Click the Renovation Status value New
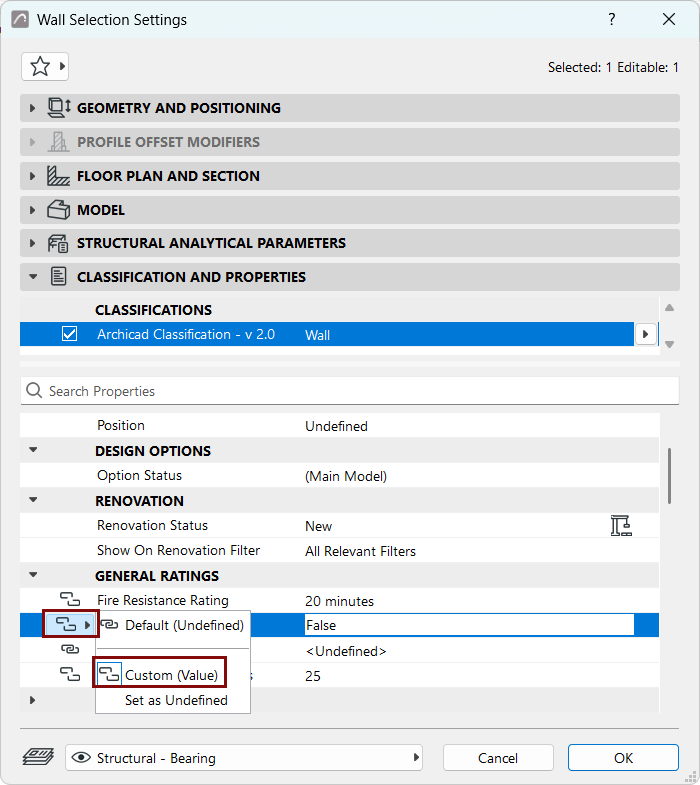 (318, 526)
